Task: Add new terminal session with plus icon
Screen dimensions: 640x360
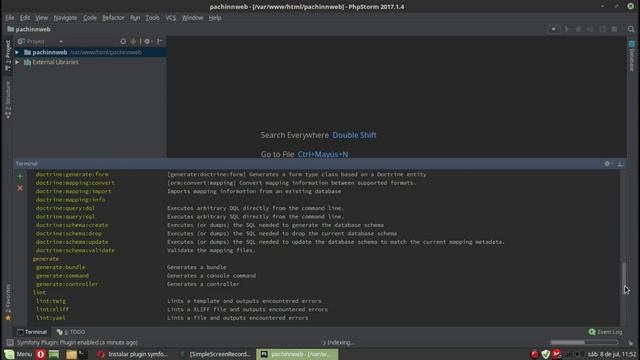Action: click(x=20, y=176)
